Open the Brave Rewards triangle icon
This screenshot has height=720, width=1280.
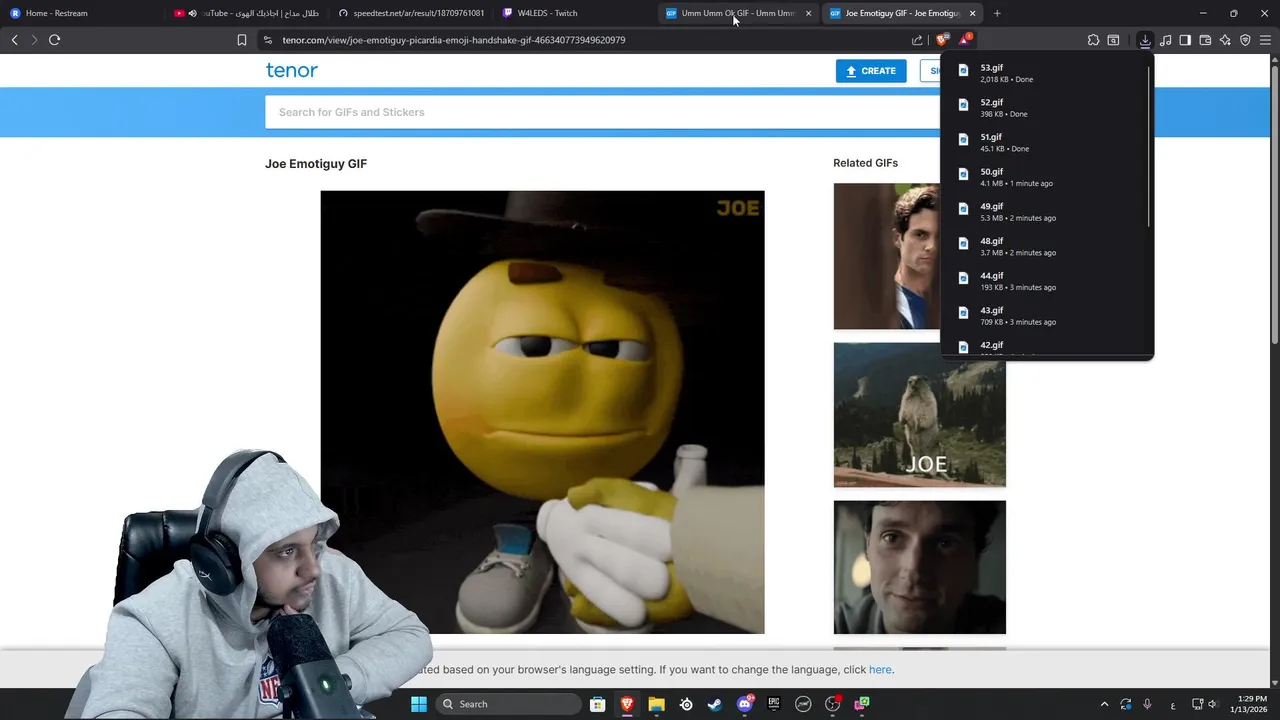click(965, 40)
